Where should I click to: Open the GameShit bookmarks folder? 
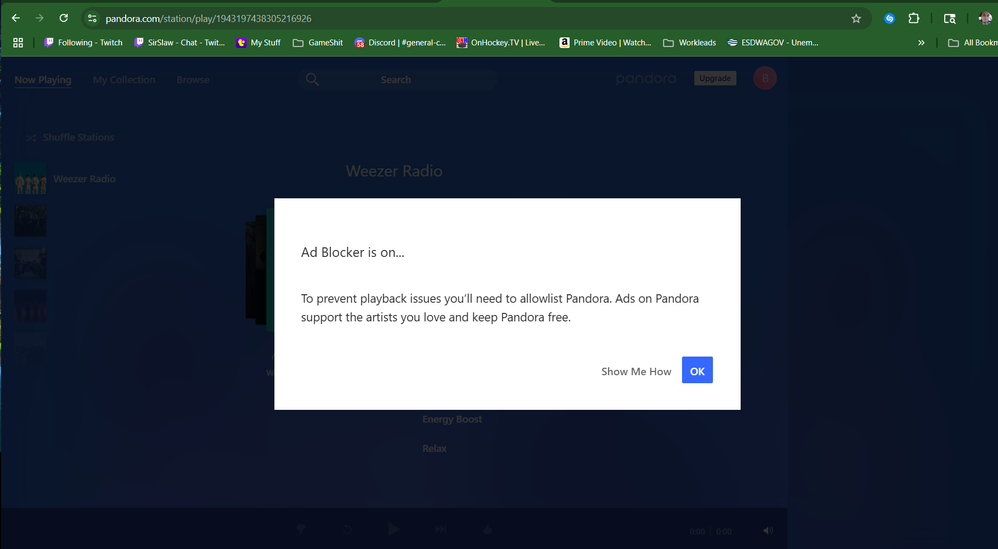318,43
